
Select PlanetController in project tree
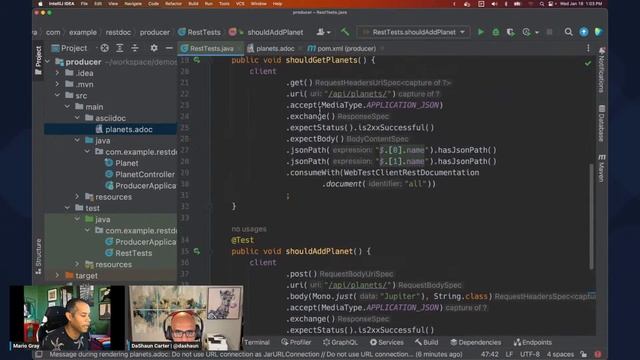[140, 174]
